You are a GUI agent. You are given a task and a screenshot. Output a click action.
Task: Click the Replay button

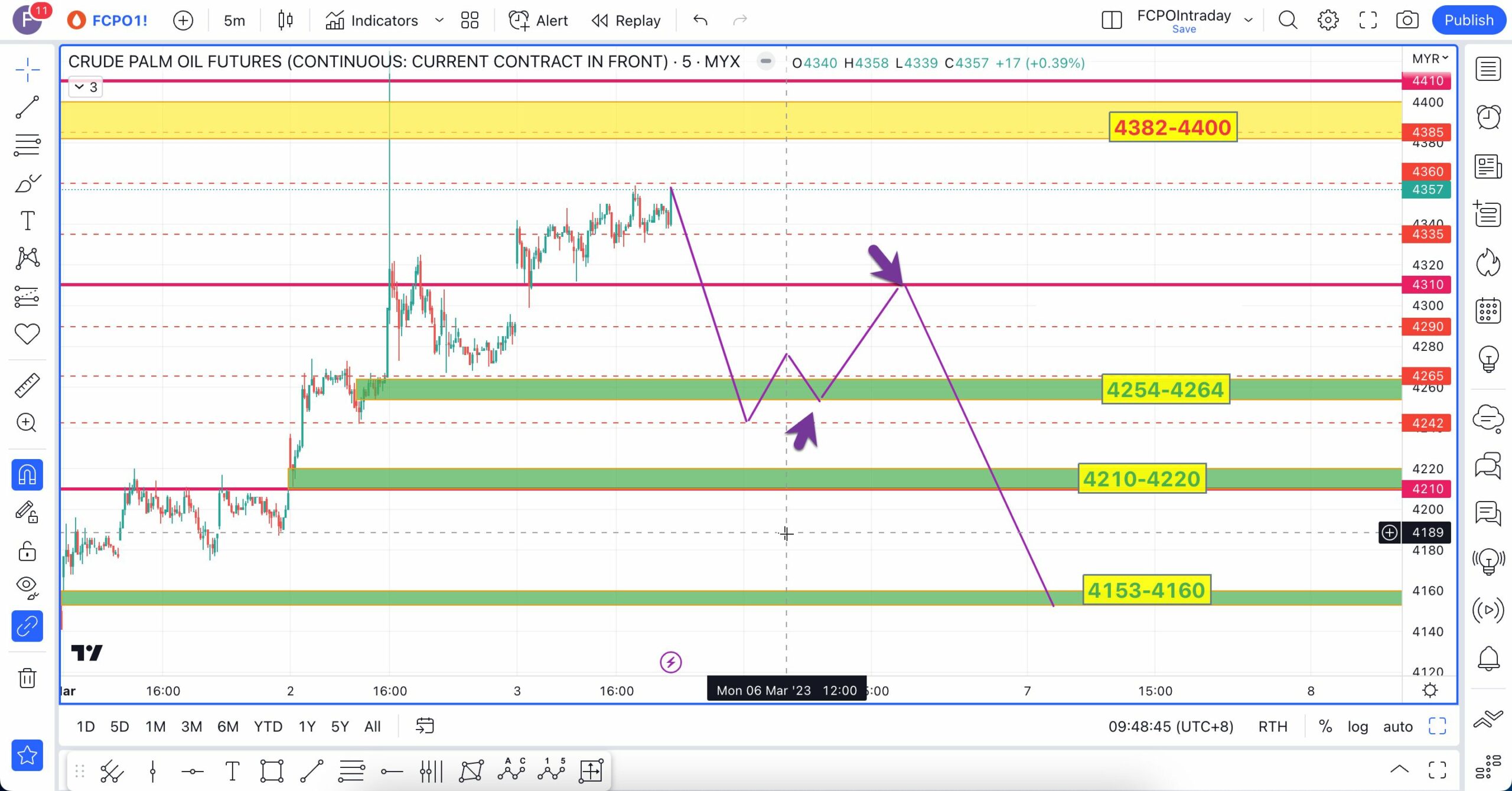click(x=626, y=21)
